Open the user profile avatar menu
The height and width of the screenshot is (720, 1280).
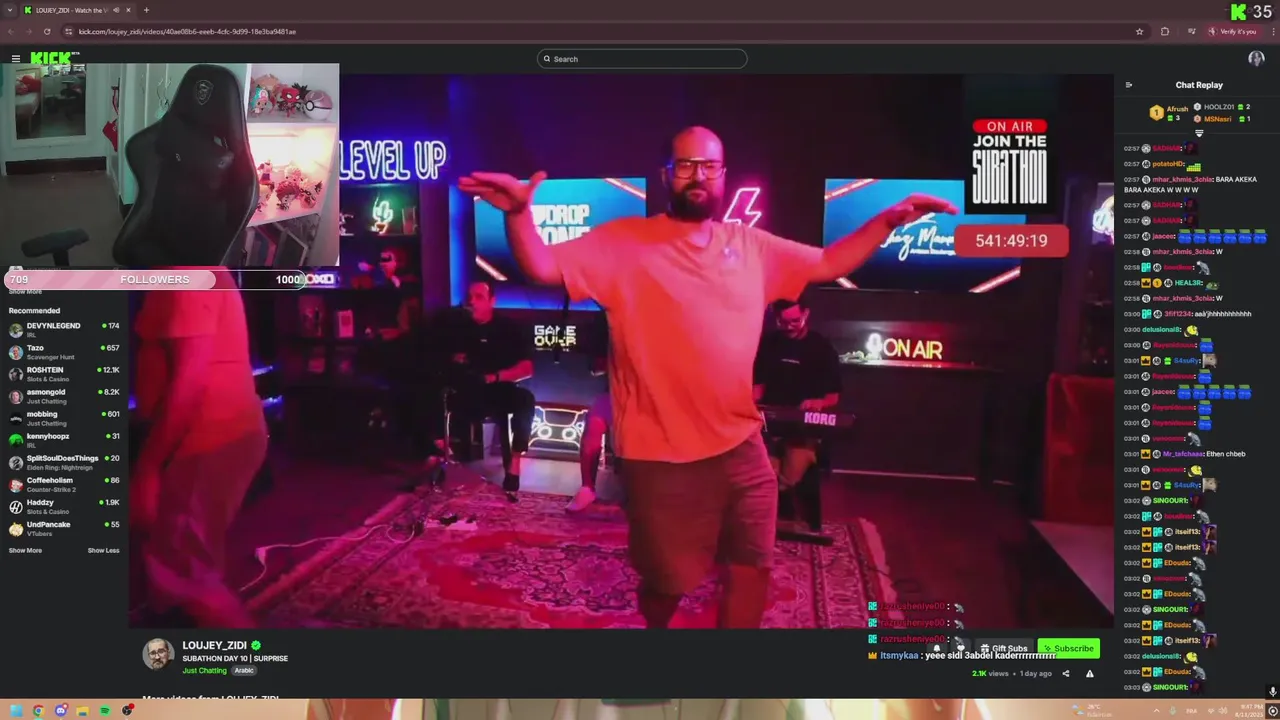[x=1256, y=59]
